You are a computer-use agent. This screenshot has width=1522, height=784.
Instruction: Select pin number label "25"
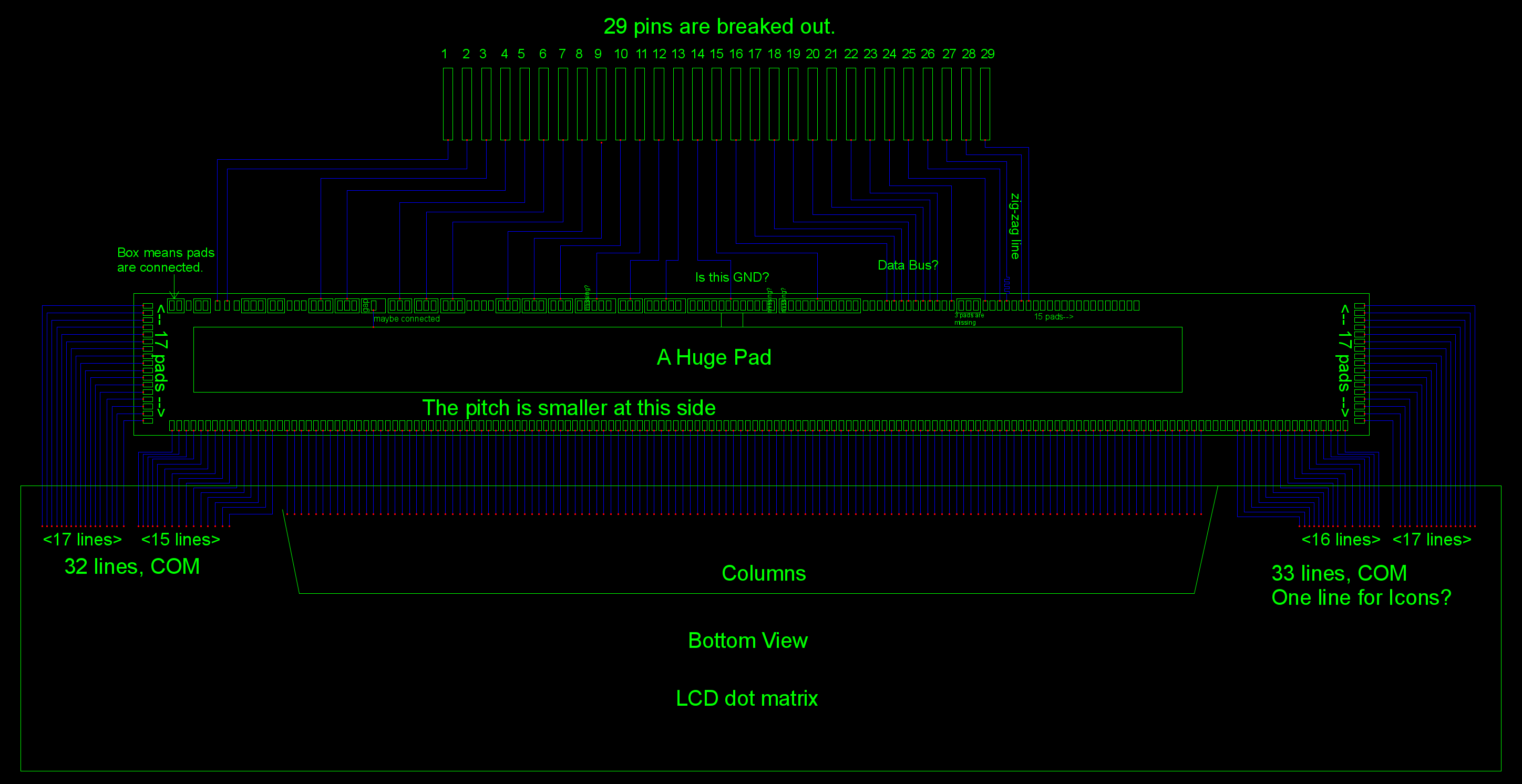(909, 54)
